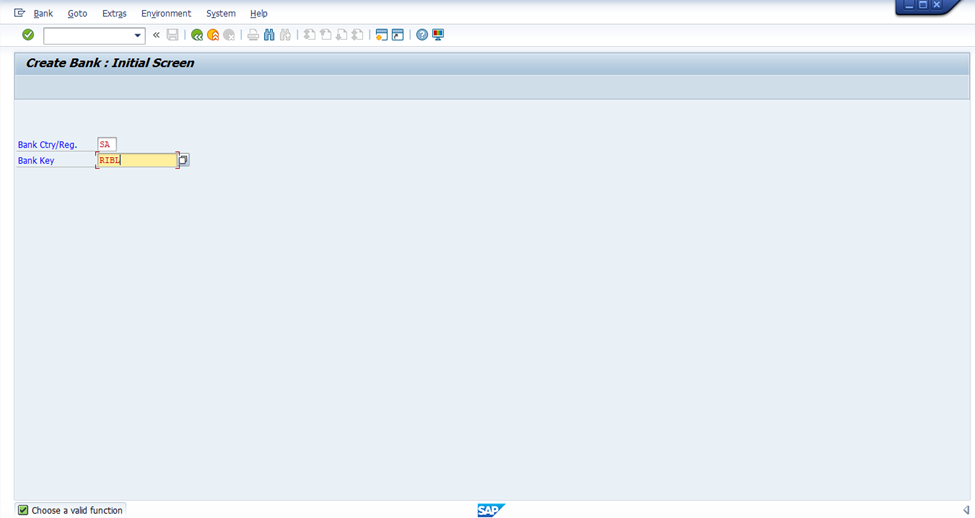Click the green Enter checkmark icon
975x518 pixels.
tap(28, 35)
